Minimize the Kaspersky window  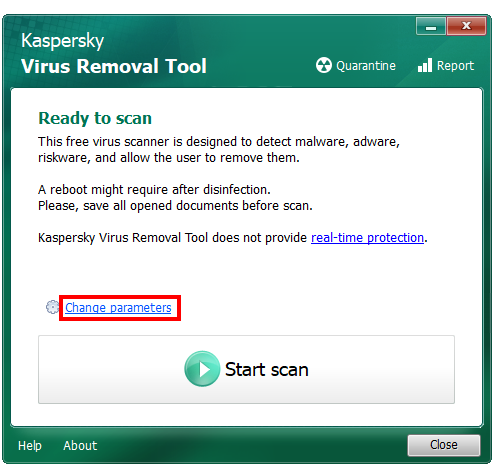(x=431, y=26)
